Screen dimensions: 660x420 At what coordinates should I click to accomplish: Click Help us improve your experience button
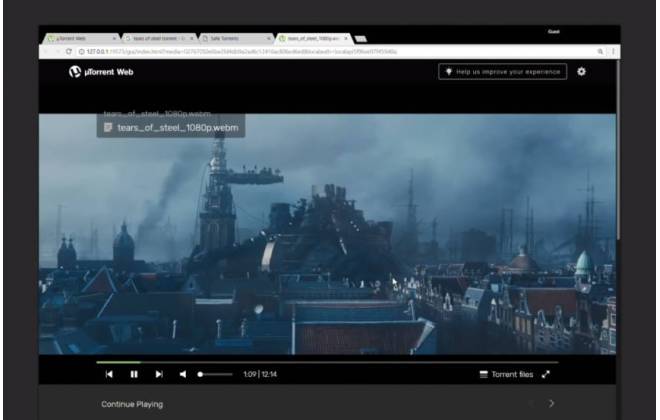coord(503,72)
